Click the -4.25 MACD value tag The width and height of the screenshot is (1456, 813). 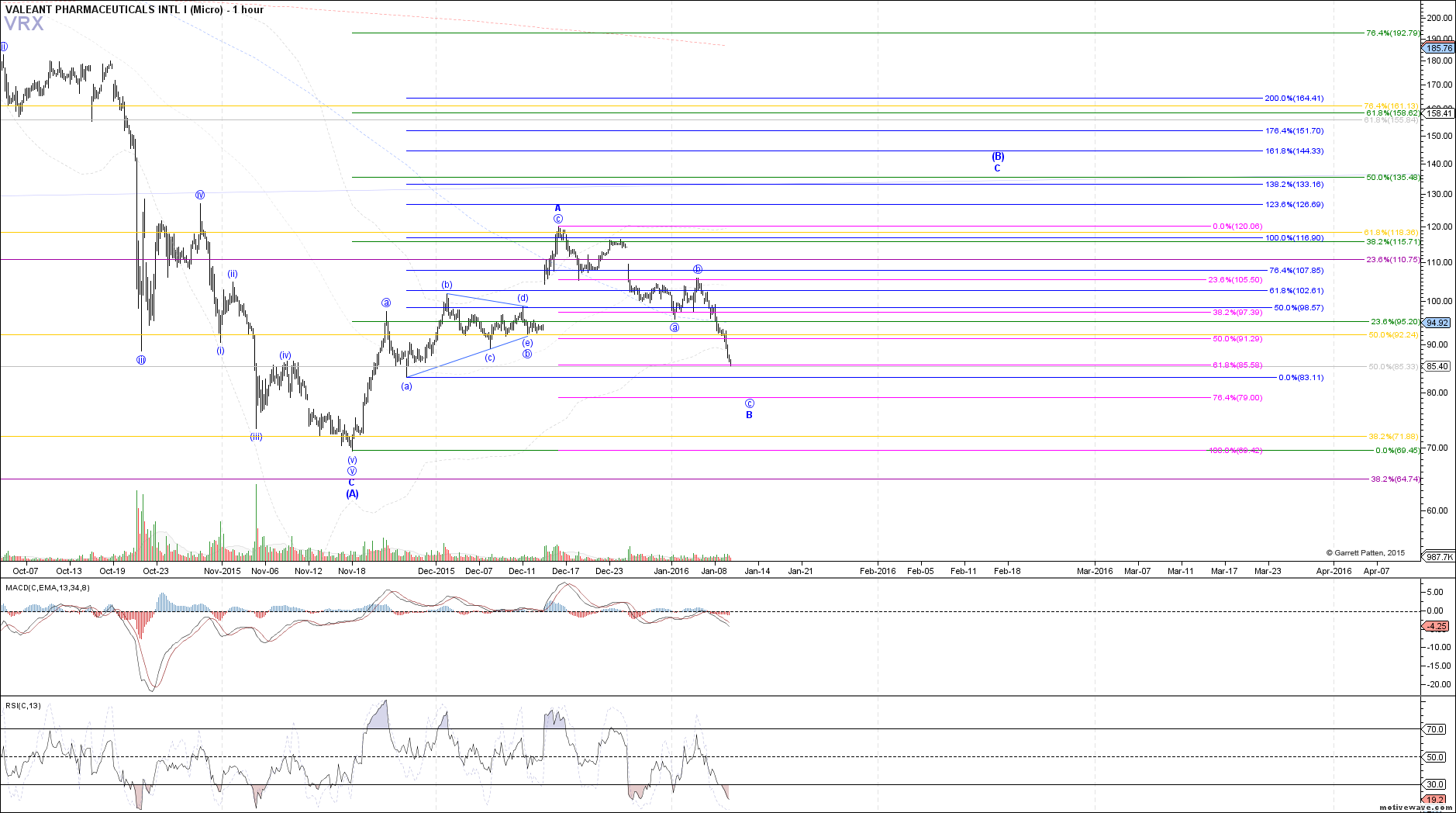pyautogui.click(x=1437, y=626)
